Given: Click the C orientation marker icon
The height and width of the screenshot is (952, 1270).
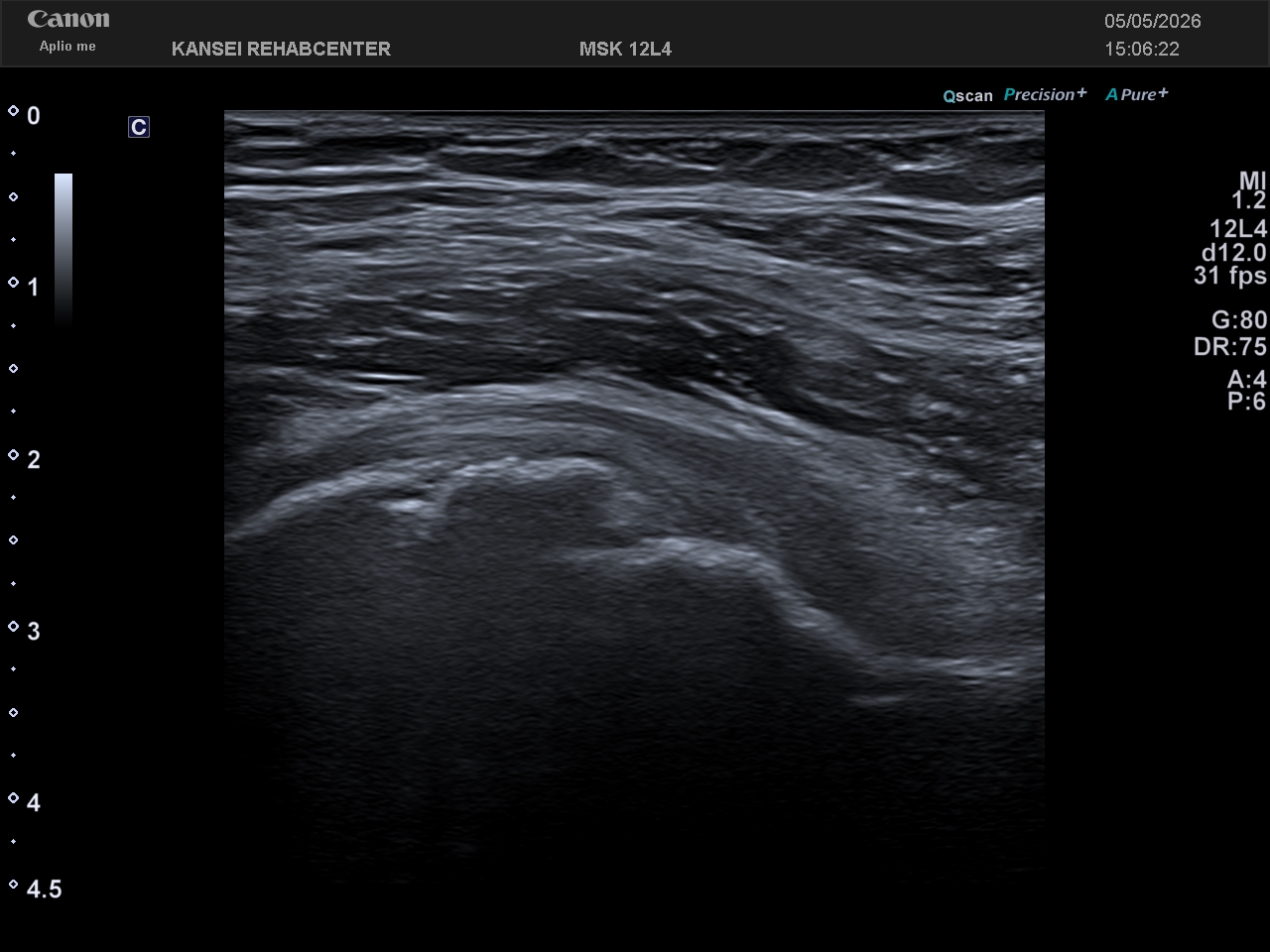Looking at the screenshot, I should point(139,127).
